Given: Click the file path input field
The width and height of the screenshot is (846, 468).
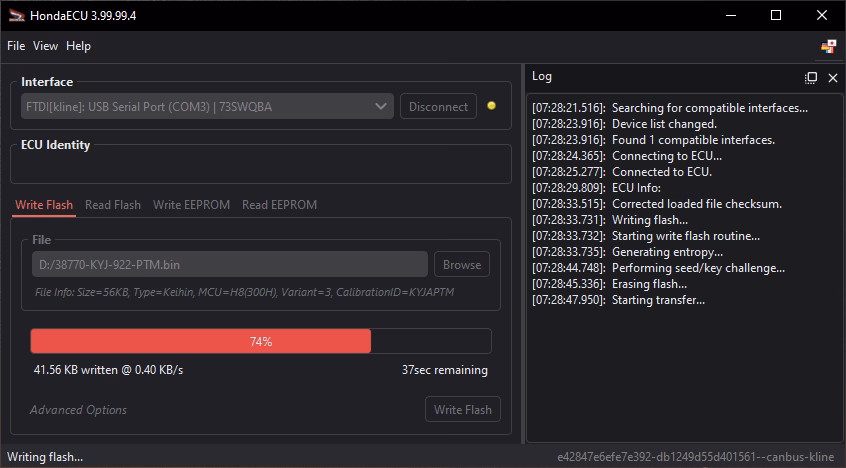Looking at the screenshot, I should click(229, 265).
